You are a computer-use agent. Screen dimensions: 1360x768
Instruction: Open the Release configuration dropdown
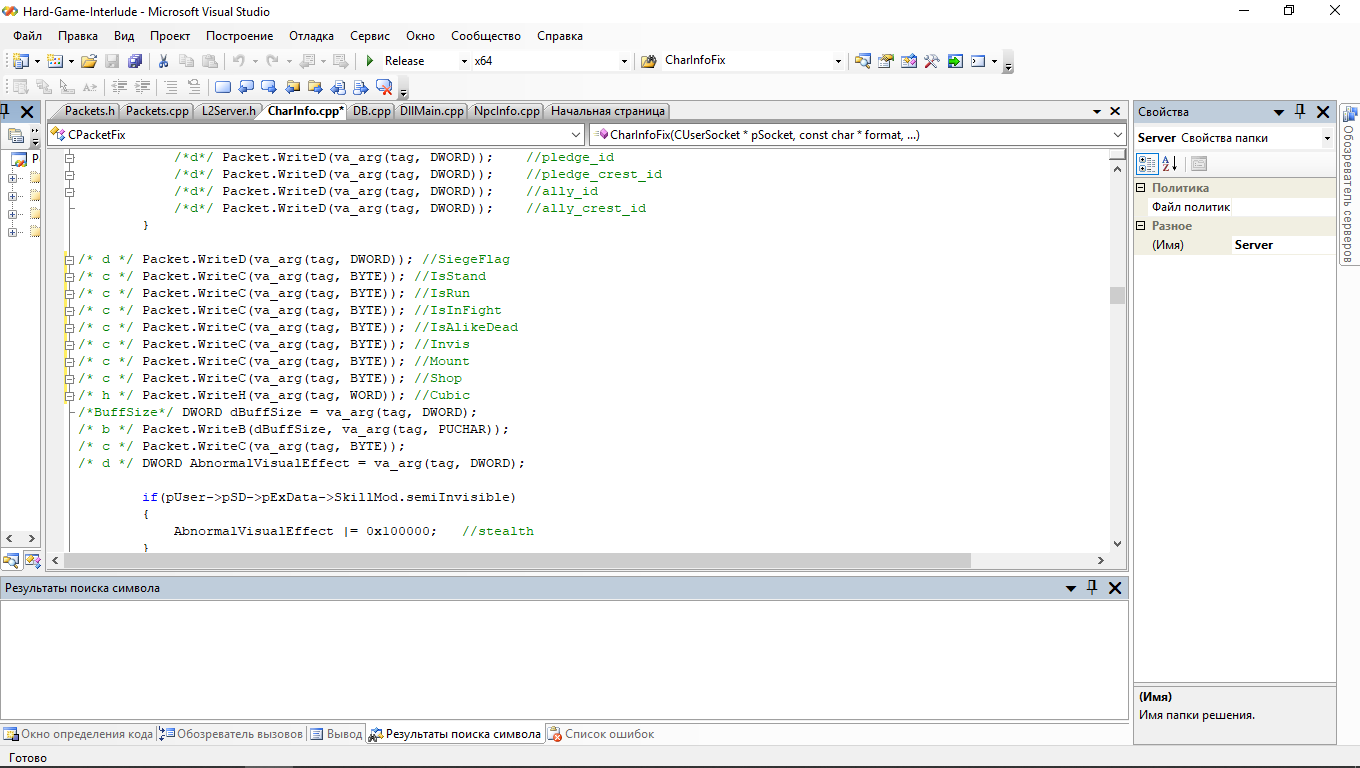tap(464, 61)
